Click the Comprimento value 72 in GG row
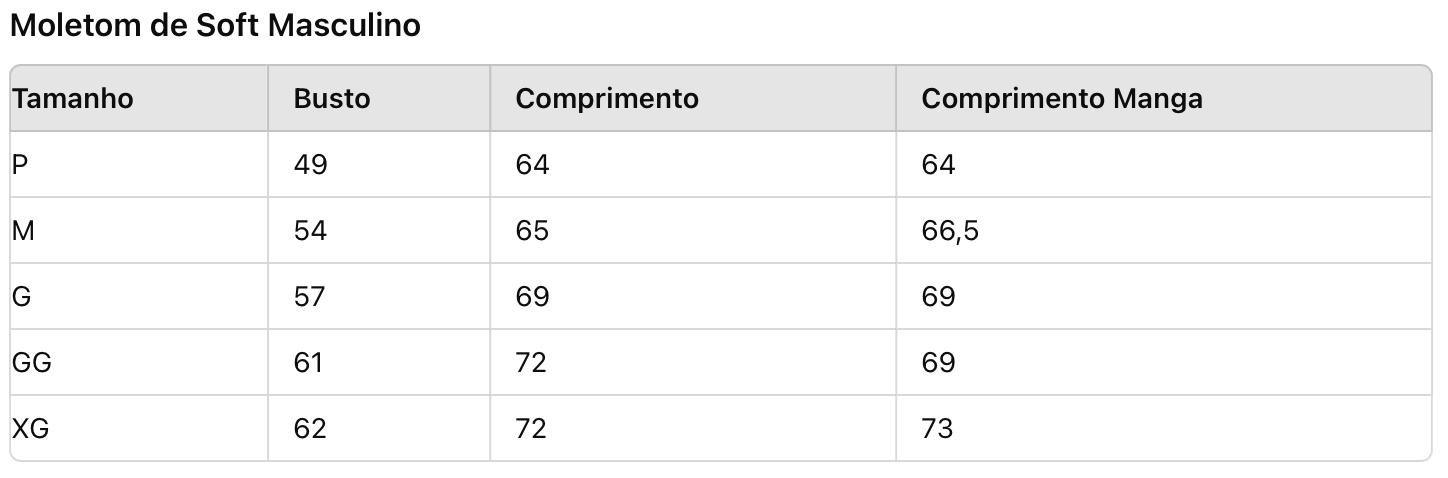 click(532, 362)
